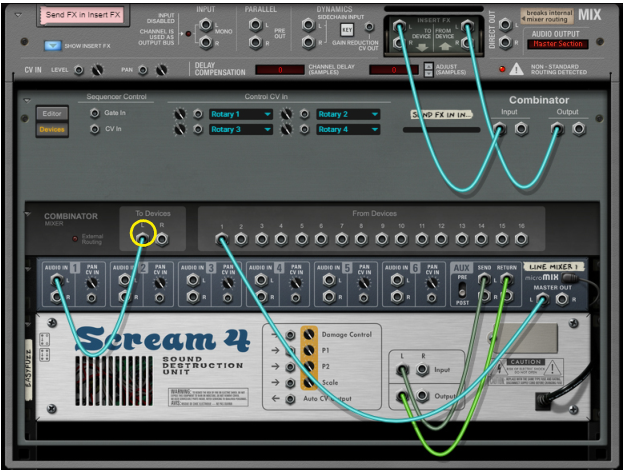Open the Rotary 2 CV dropdown
The image size is (624, 470).
pos(348,114)
